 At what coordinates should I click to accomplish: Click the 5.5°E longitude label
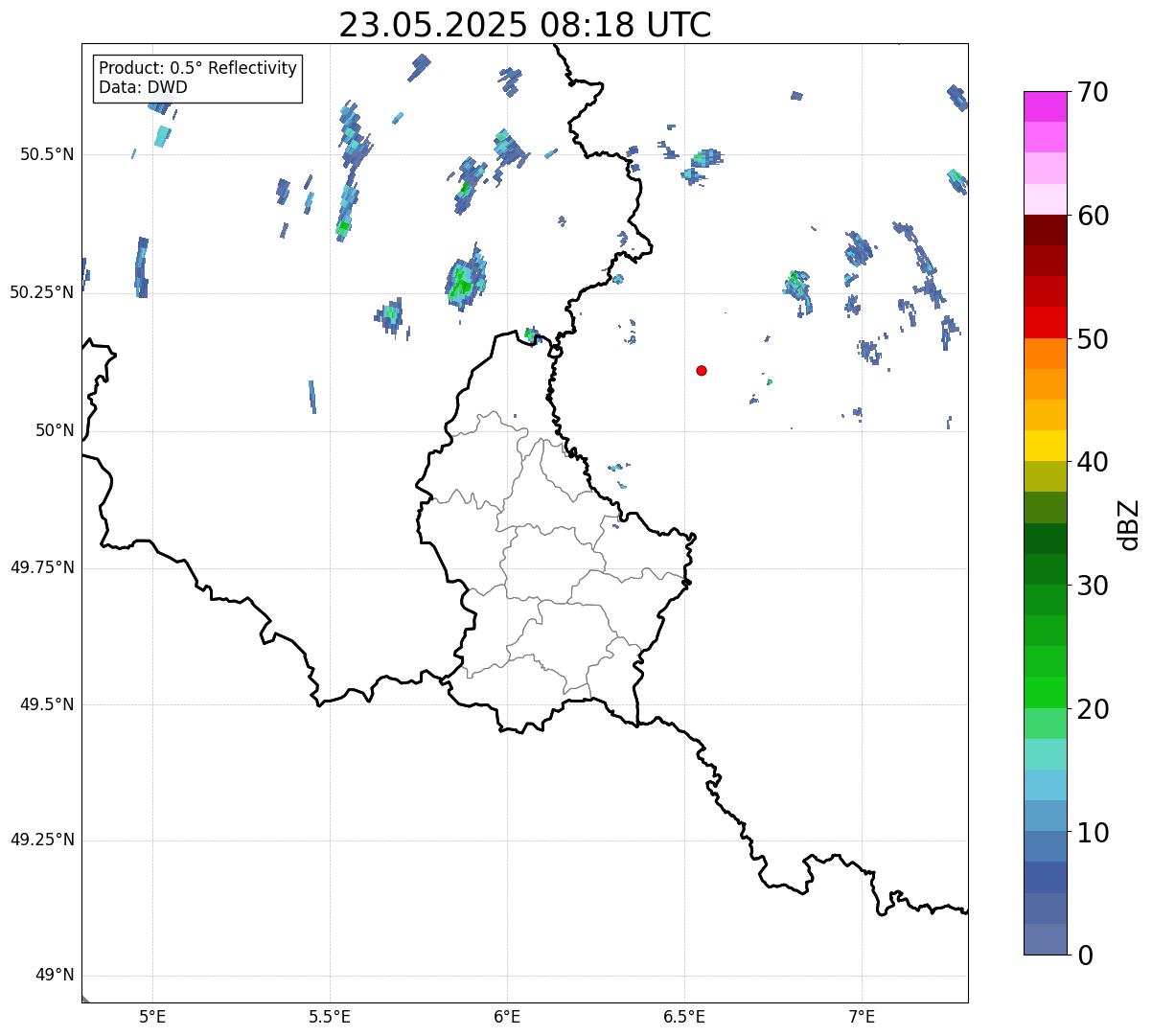(x=330, y=1017)
